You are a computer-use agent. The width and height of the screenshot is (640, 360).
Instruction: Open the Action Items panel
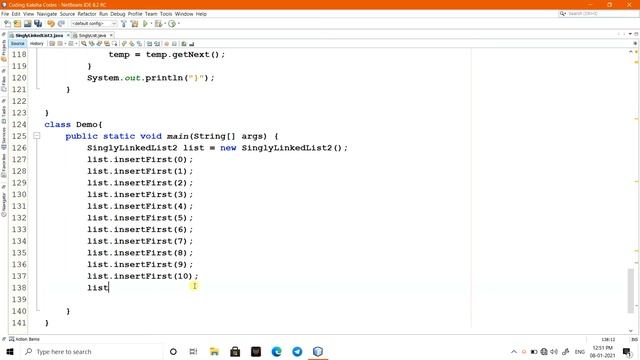(x=24, y=339)
